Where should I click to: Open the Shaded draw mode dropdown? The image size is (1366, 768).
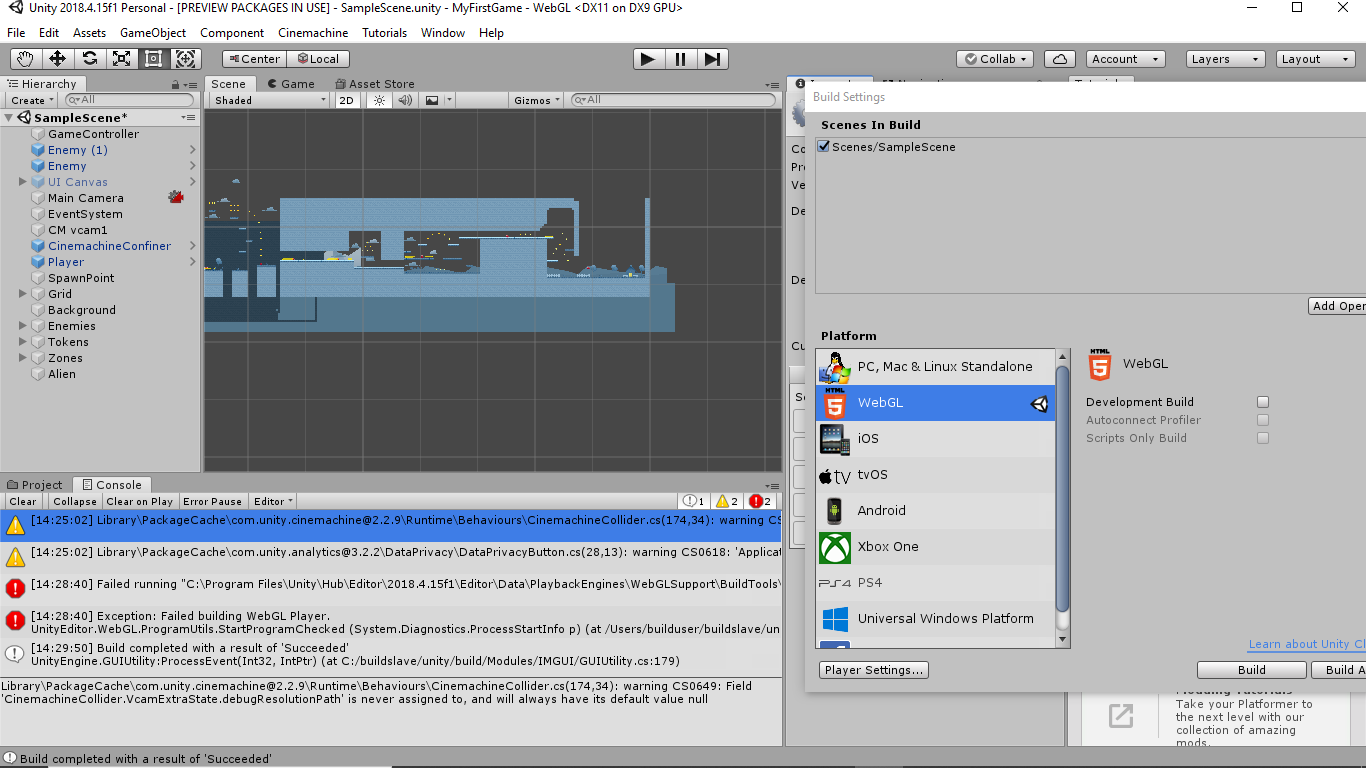269,100
